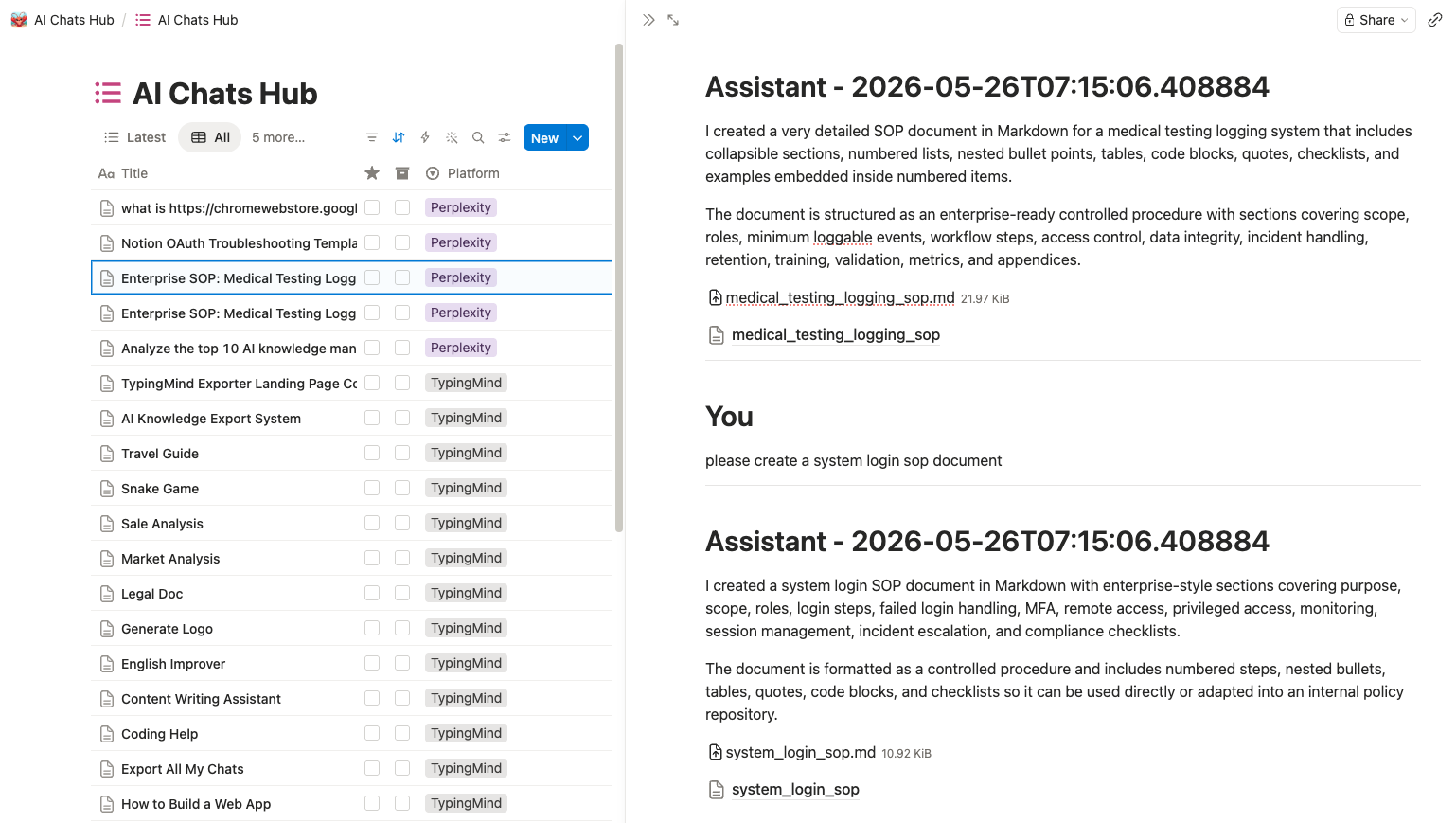Screen dimensions: 1456x823
Task: Click the star column header icon
Action: click(372, 173)
